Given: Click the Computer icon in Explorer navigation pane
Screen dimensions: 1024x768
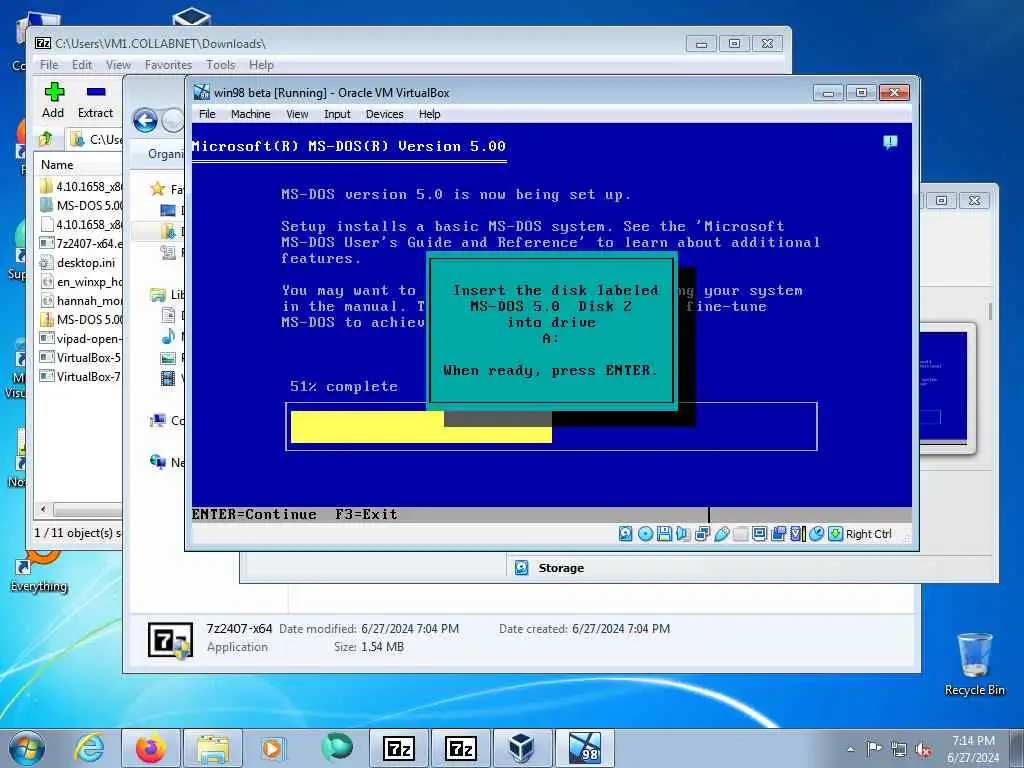Looking at the screenshot, I should tap(157, 421).
